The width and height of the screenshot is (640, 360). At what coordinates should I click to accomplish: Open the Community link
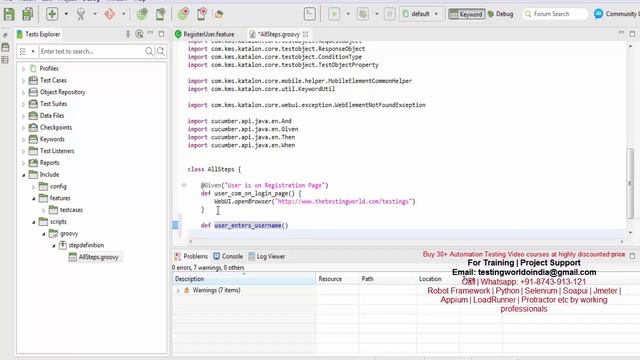(616, 14)
